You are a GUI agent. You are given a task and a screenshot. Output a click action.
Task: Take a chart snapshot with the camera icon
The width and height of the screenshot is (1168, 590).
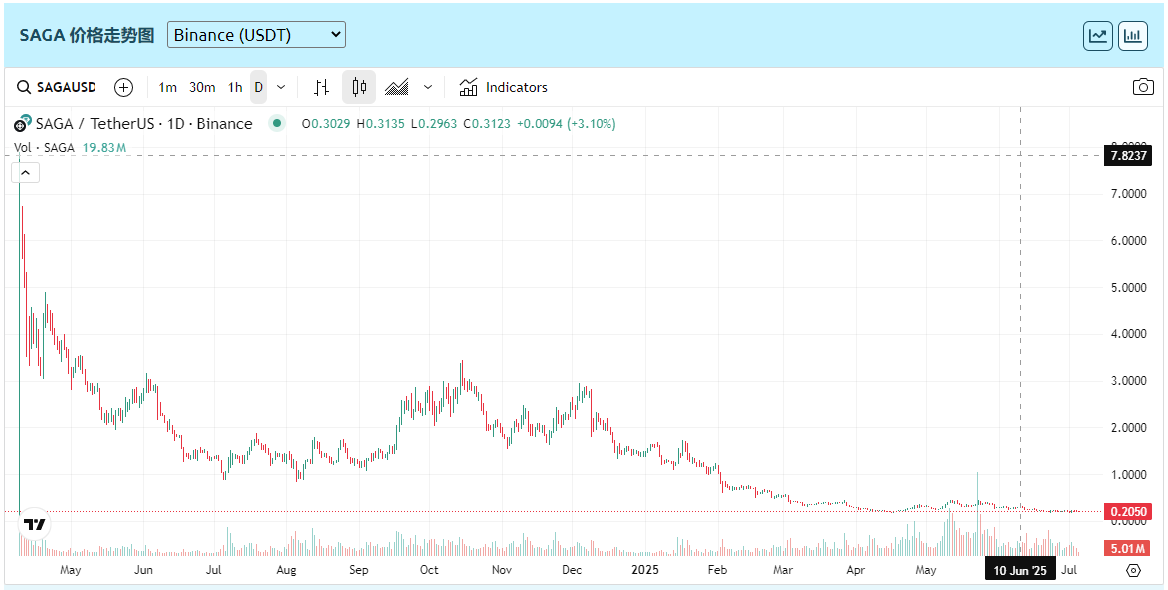pyautogui.click(x=1143, y=87)
